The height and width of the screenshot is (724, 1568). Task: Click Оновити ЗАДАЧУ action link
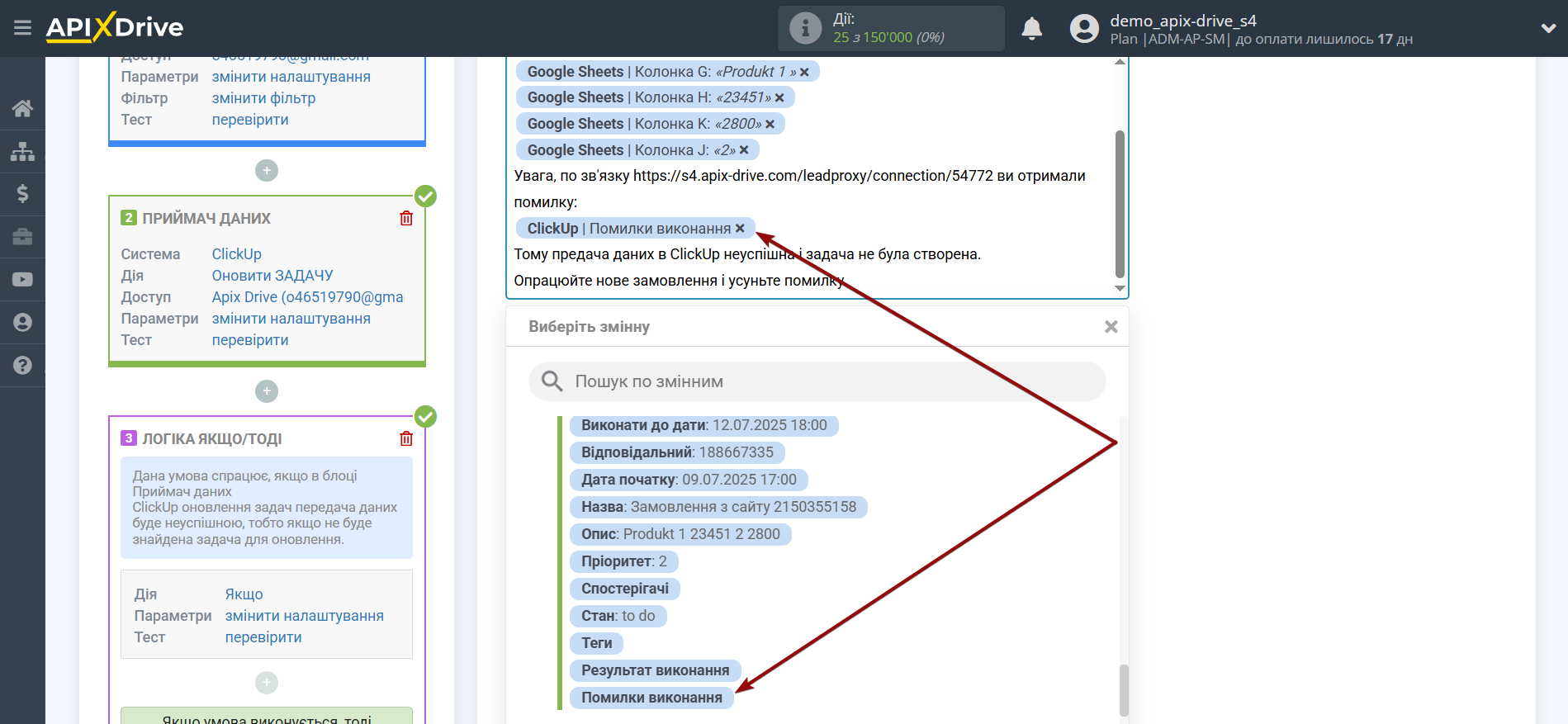(x=272, y=276)
